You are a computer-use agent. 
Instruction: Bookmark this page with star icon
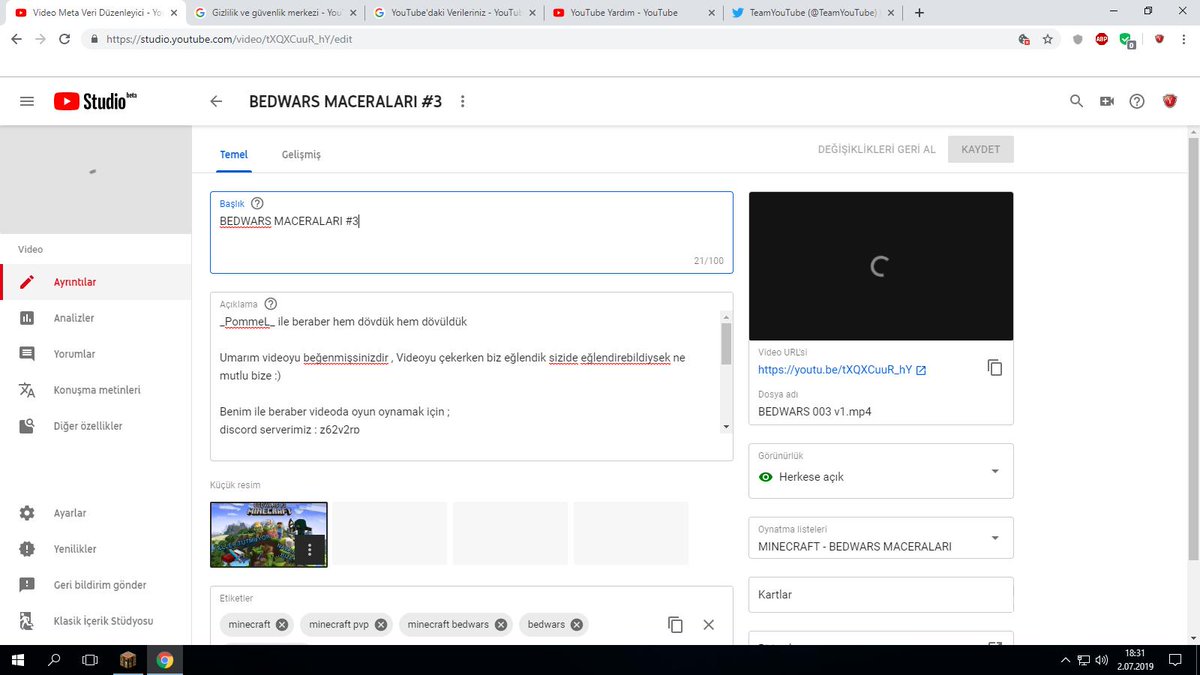[1047, 39]
